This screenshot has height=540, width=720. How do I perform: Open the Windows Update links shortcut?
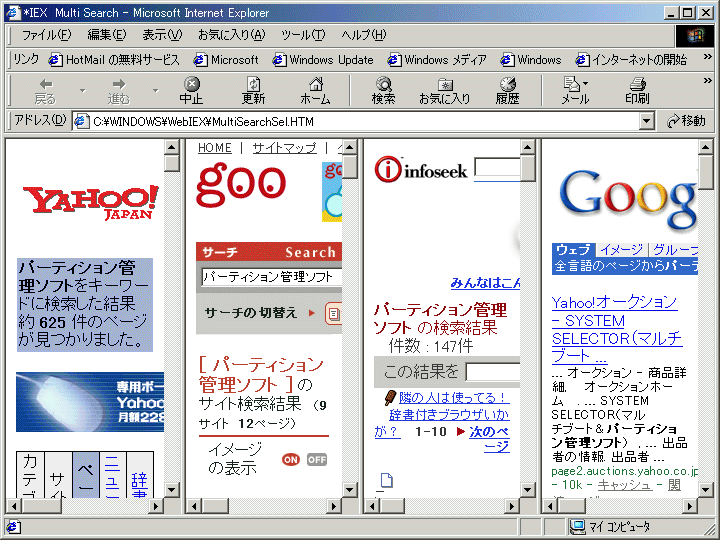[323, 60]
